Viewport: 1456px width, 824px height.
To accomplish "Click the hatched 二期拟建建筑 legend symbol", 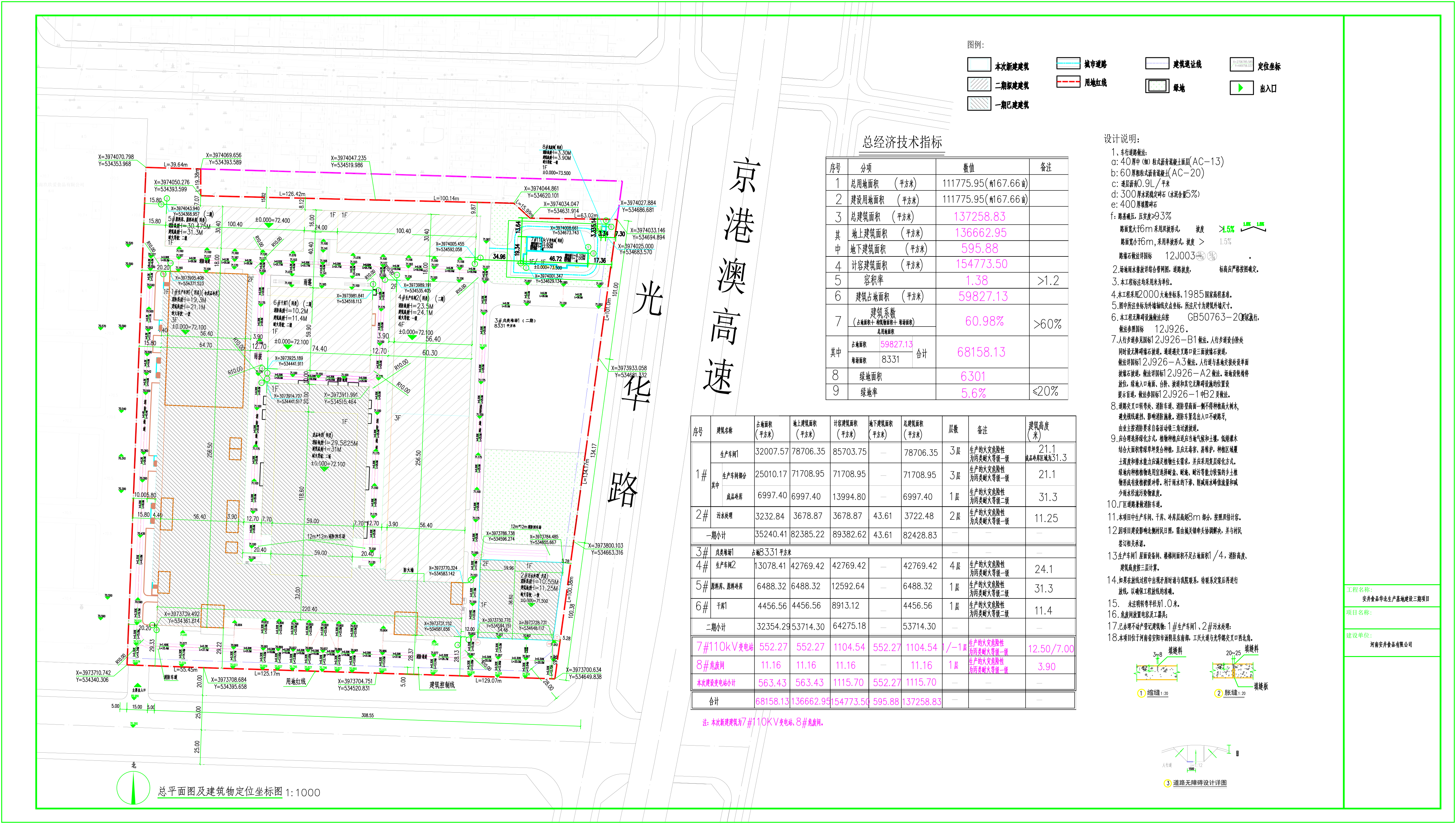I will point(979,84).
